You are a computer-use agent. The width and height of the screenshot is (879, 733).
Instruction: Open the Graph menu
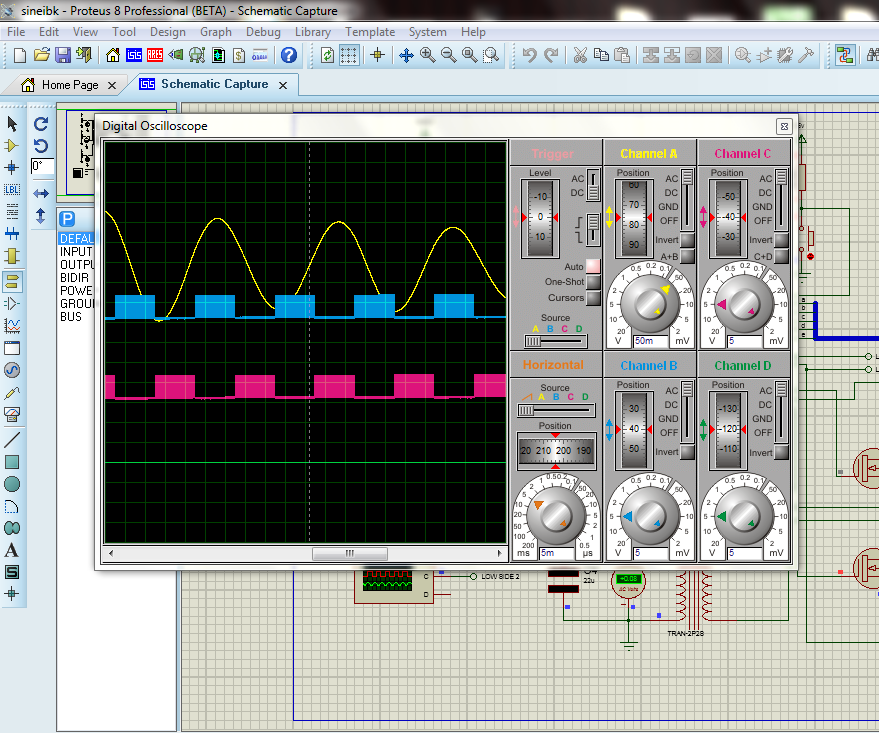point(215,32)
